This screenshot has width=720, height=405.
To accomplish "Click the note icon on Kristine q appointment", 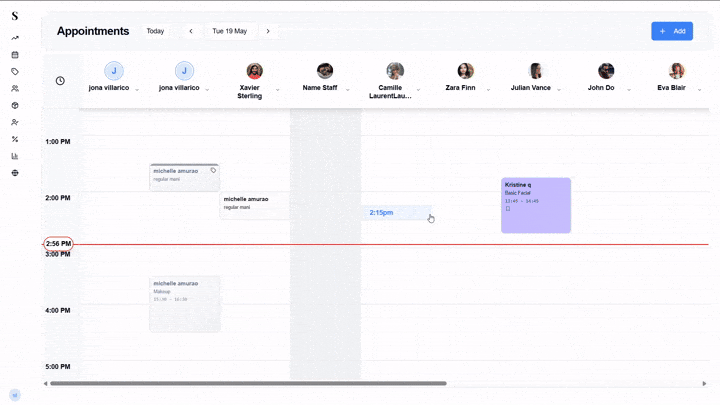I will click(x=508, y=209).
